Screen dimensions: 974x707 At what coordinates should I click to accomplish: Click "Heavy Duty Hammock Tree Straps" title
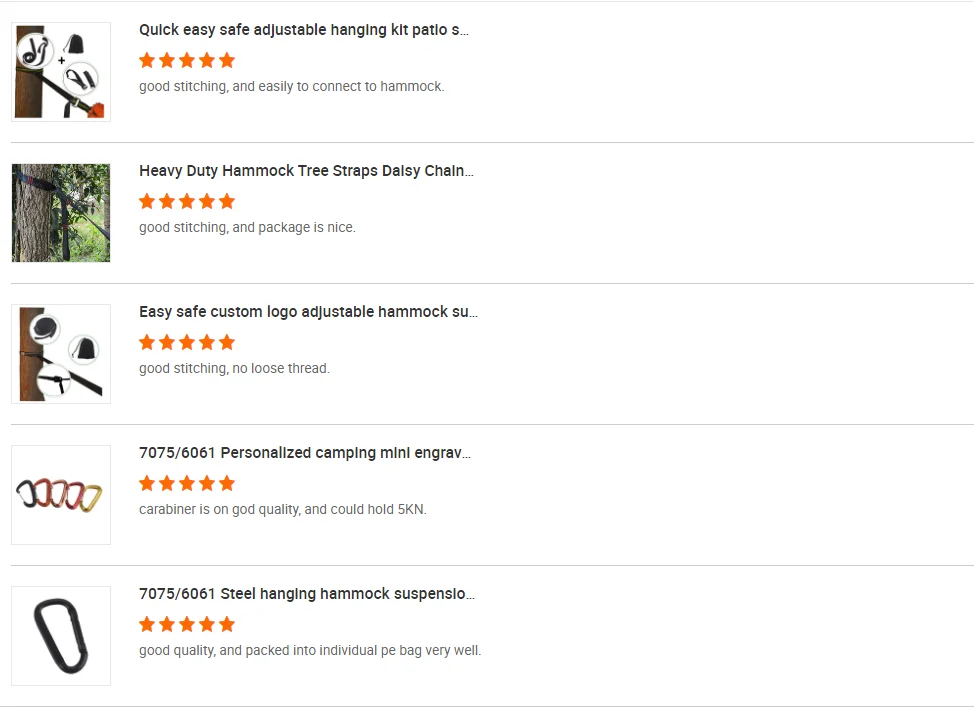306,171
